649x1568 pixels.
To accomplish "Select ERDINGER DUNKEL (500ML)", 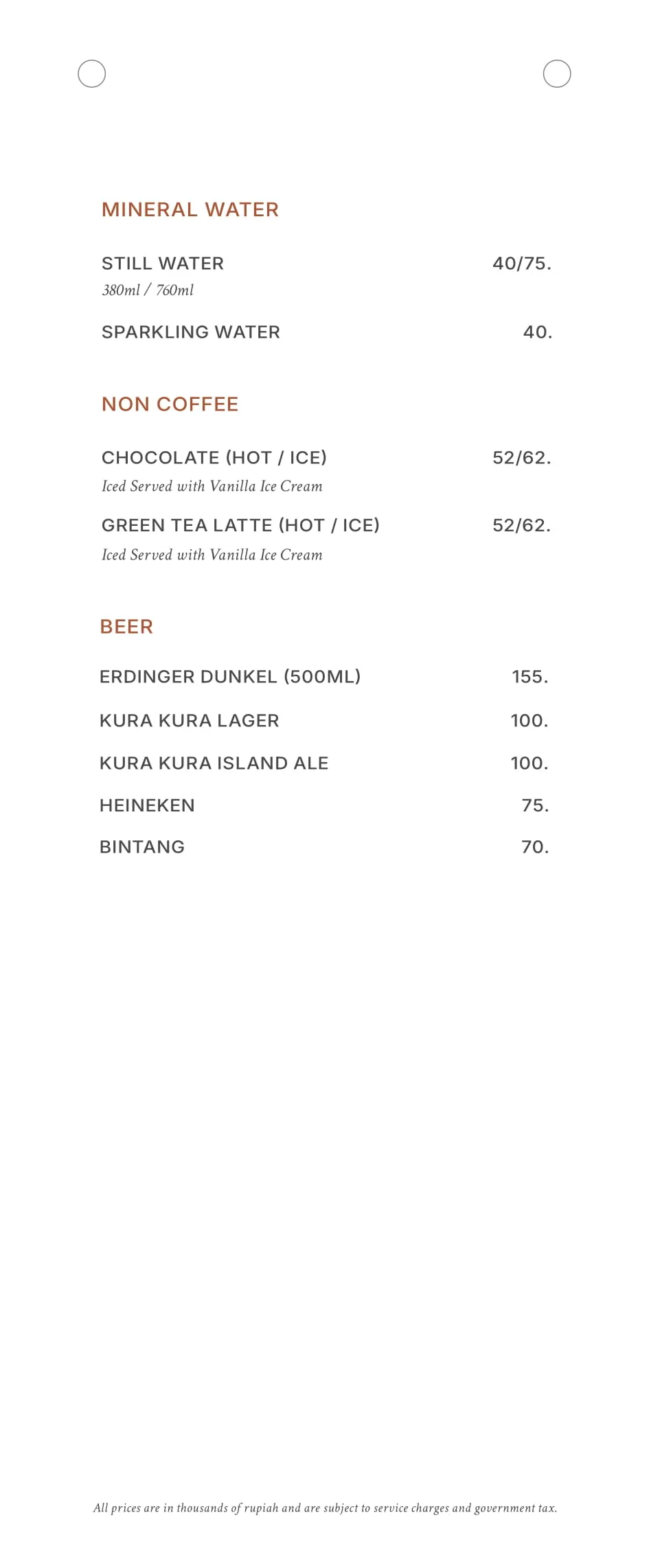I will (230, 677).
